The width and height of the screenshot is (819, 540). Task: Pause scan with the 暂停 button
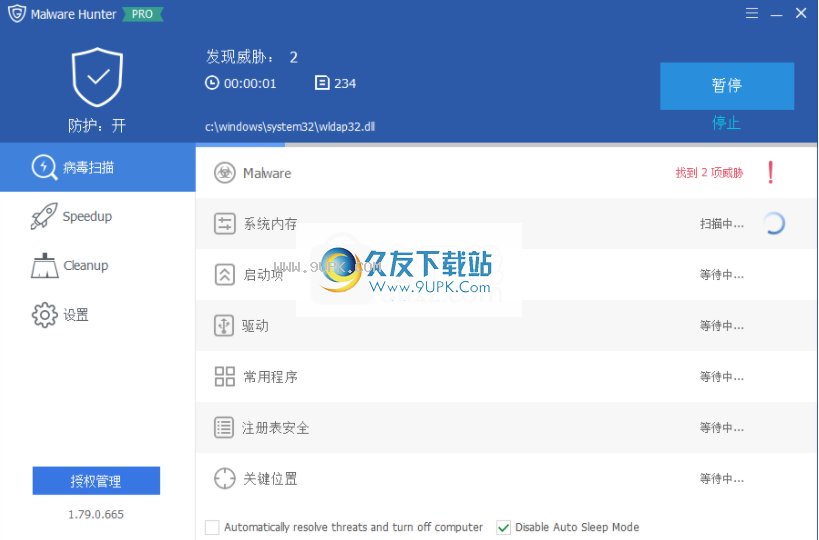pos(727,86)
